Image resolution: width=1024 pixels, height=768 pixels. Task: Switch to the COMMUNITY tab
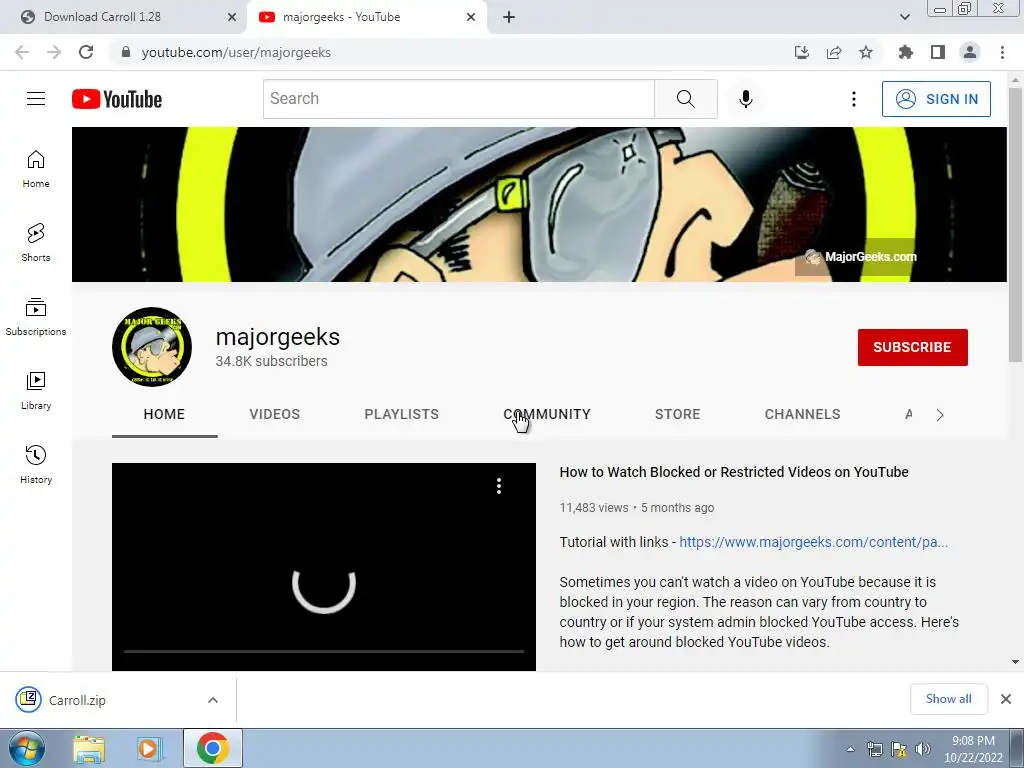click(x=547, y=415)
